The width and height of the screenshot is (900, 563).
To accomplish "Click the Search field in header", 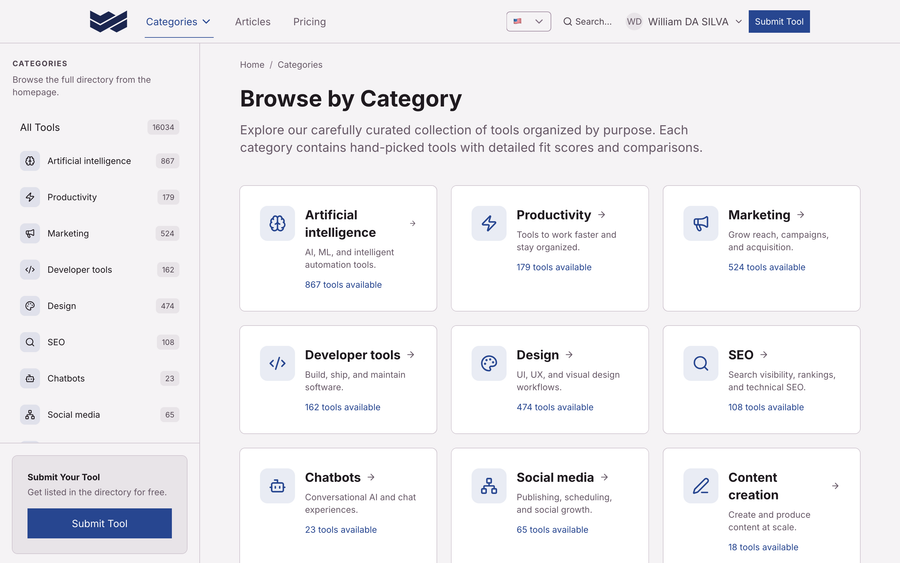I will pyautogui.click(x=587, y=21).
